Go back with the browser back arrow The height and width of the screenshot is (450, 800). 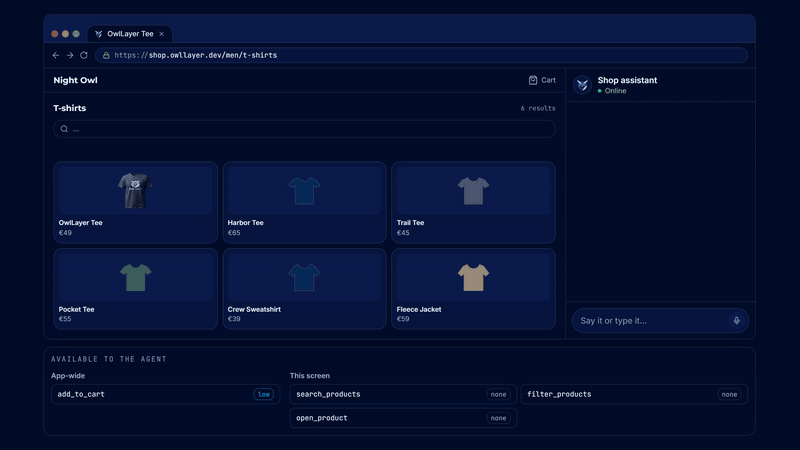pyautogui.click(x=56, y=55)
